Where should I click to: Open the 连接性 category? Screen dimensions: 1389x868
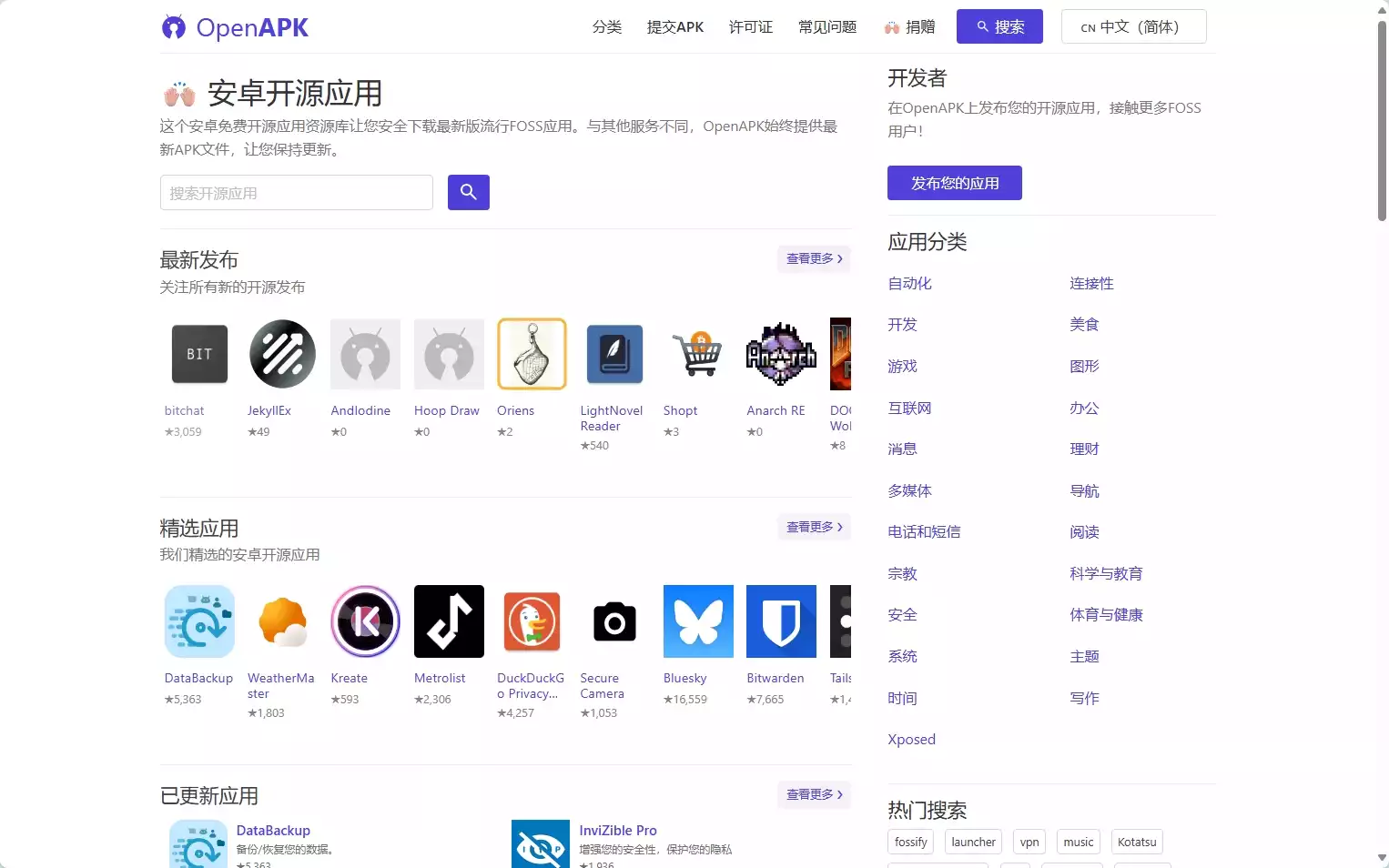pos(1092,284)
